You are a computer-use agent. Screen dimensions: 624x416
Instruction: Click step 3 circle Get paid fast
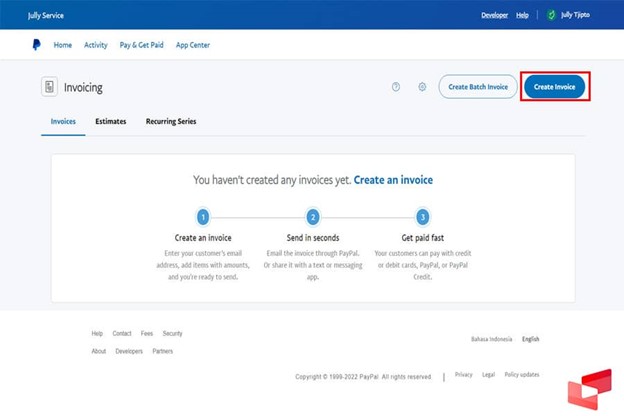tap(422, 217)
